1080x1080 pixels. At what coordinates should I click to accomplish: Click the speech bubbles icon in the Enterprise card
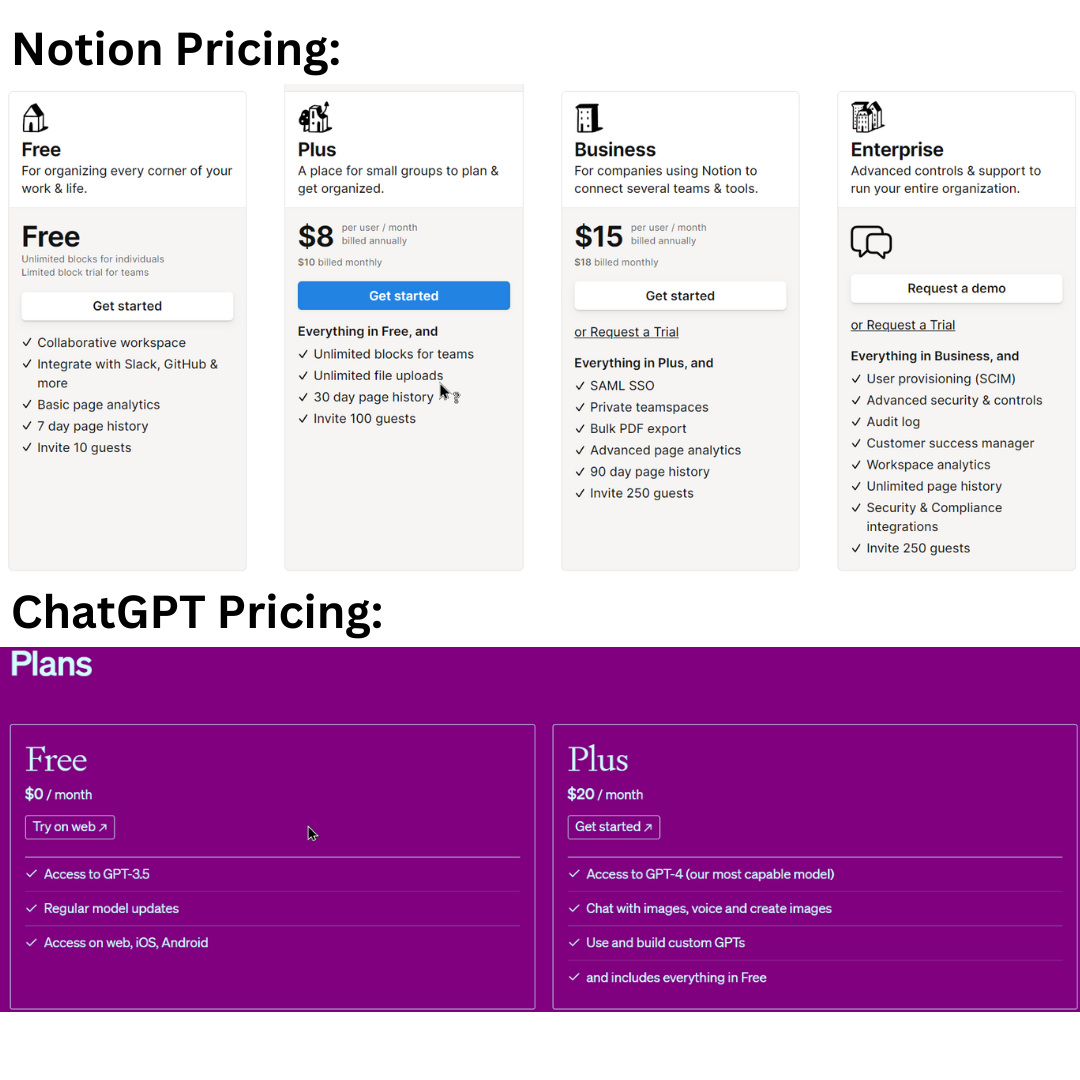coord(871,241)
